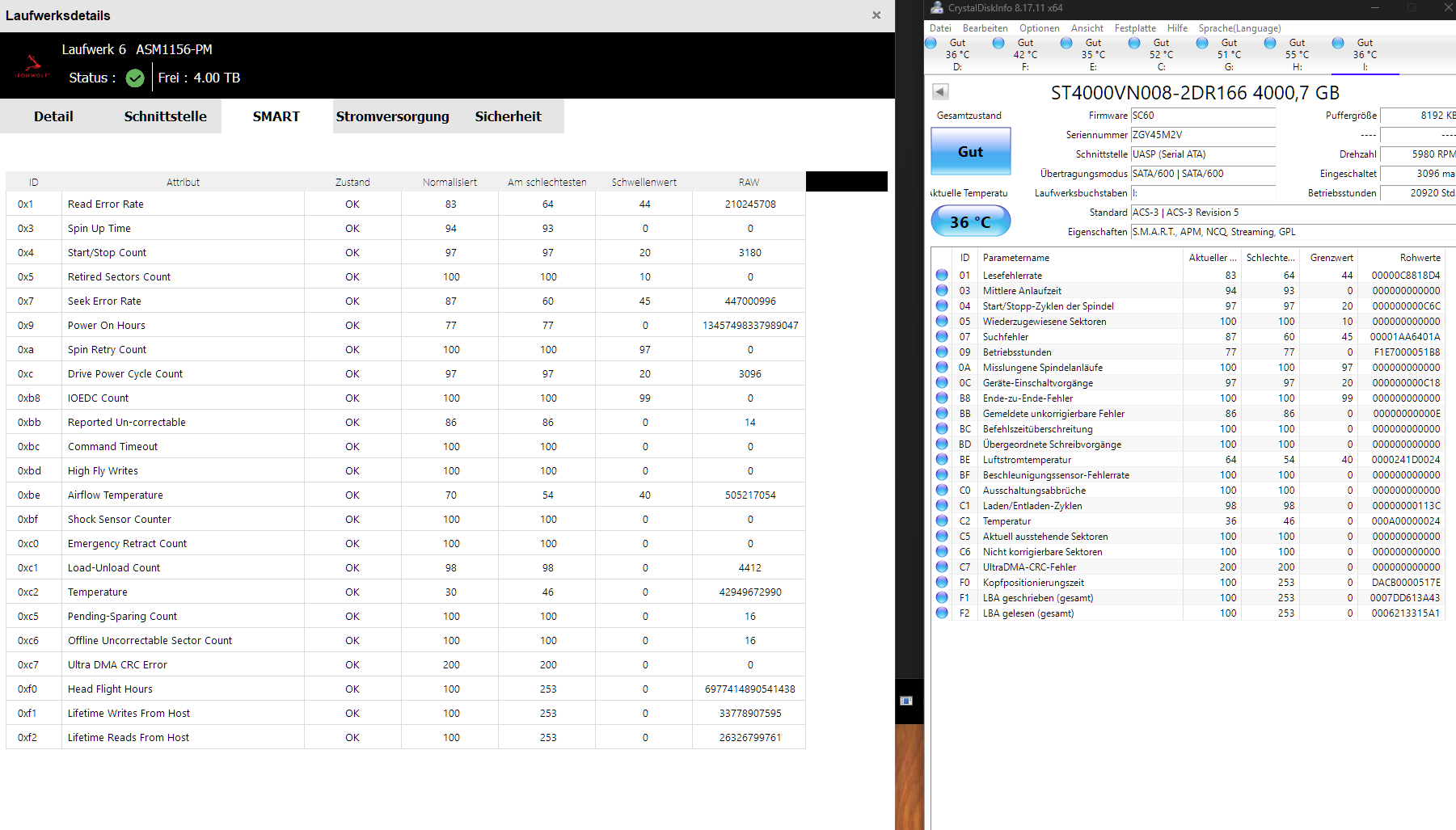This screenshot has width=1456, height=830.
Task: Select the SMART tab
Action: [276, 116]
